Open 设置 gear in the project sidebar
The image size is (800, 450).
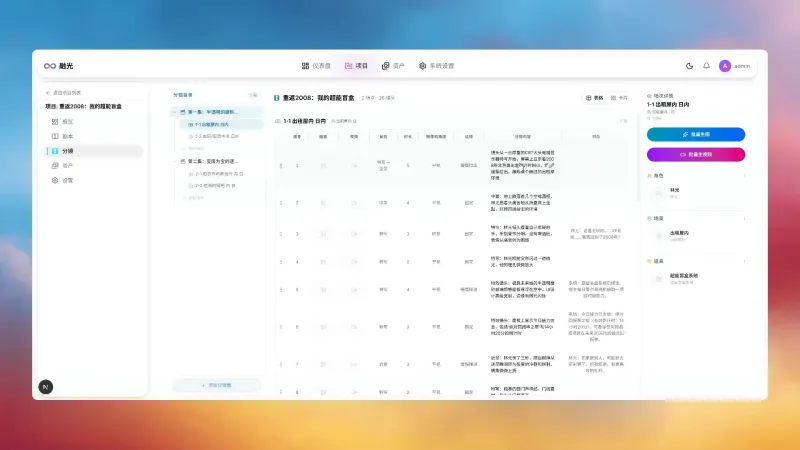(x=67, y=180)
